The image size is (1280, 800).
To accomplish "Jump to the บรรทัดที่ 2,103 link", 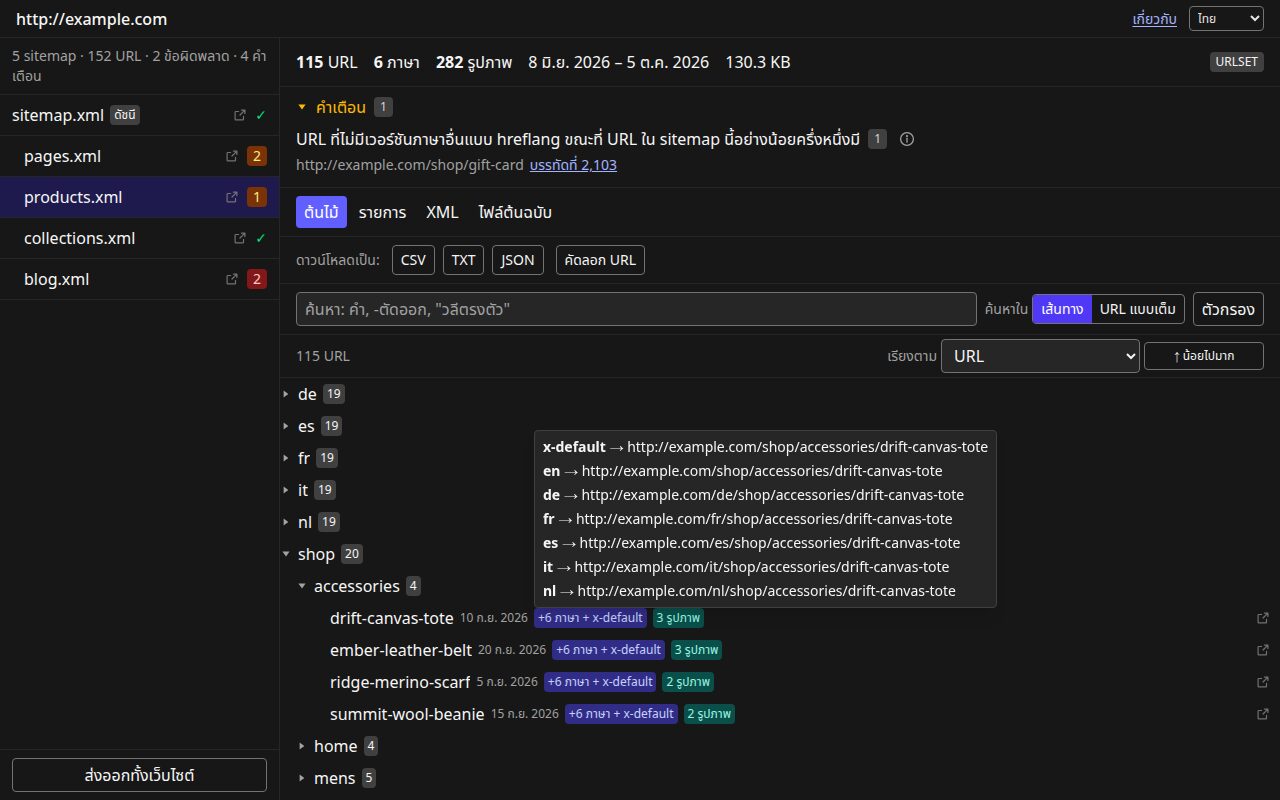I will point(573,165).
